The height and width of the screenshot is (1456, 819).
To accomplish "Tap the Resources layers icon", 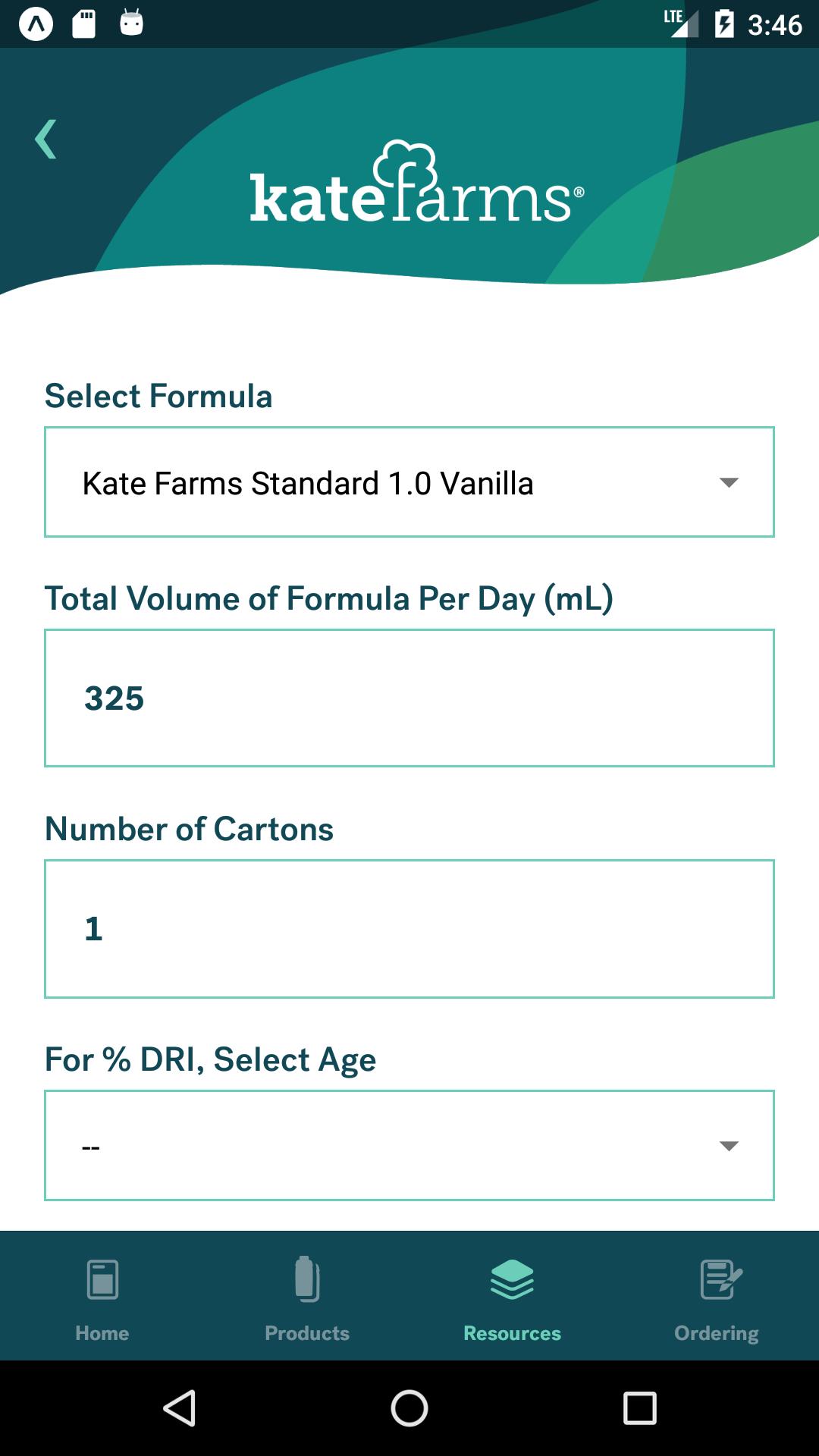I will coord(512,1279).
